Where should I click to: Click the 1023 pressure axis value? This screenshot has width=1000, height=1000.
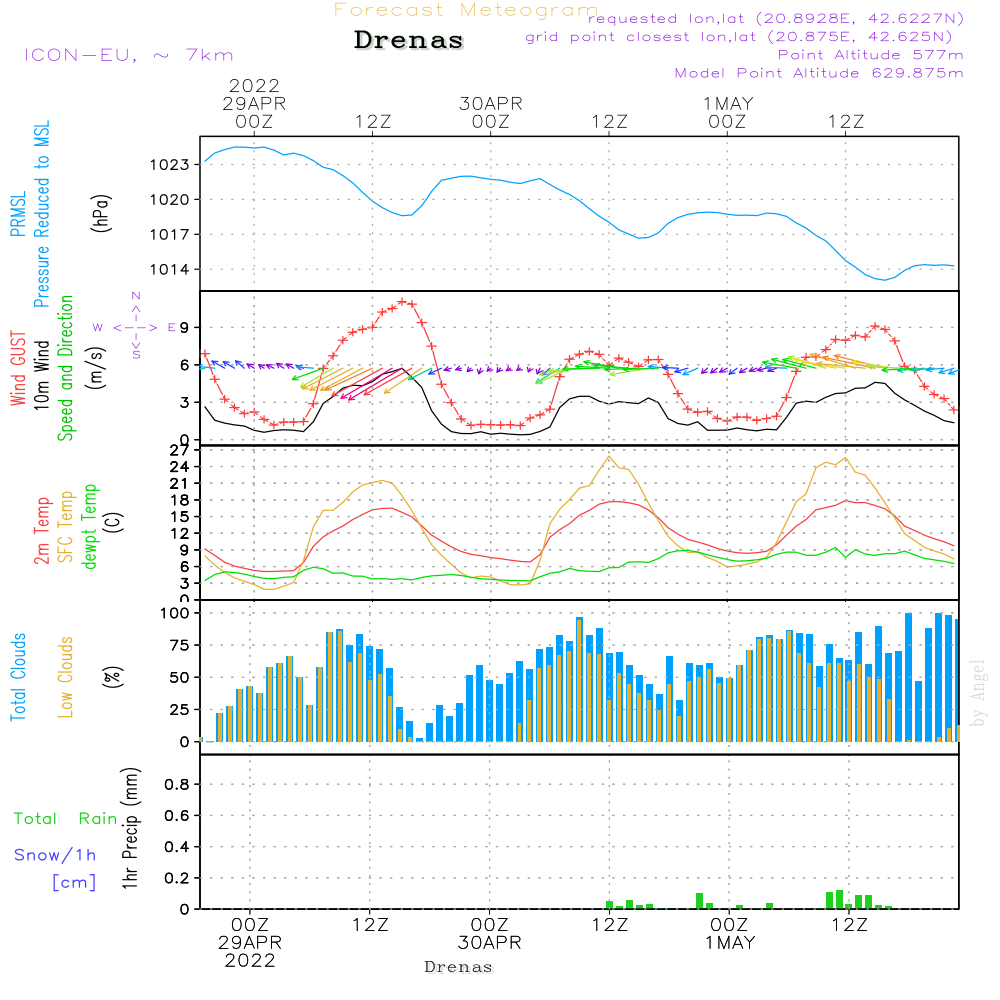(x=170, y=165)
